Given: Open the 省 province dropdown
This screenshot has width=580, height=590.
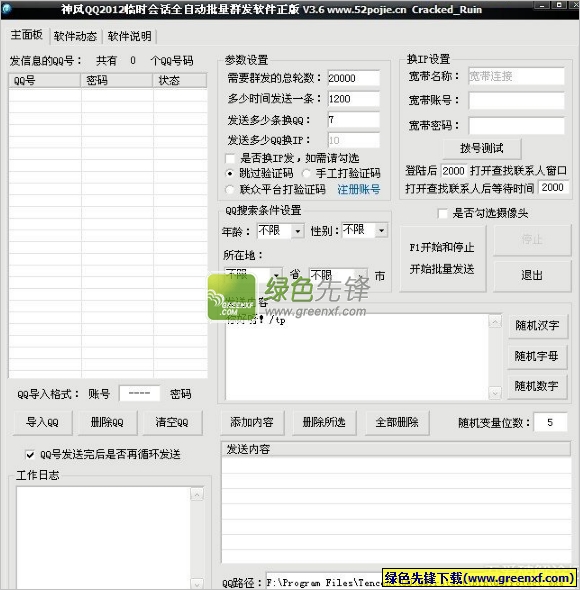Looking at the screenshot, I should pos(277,275).
